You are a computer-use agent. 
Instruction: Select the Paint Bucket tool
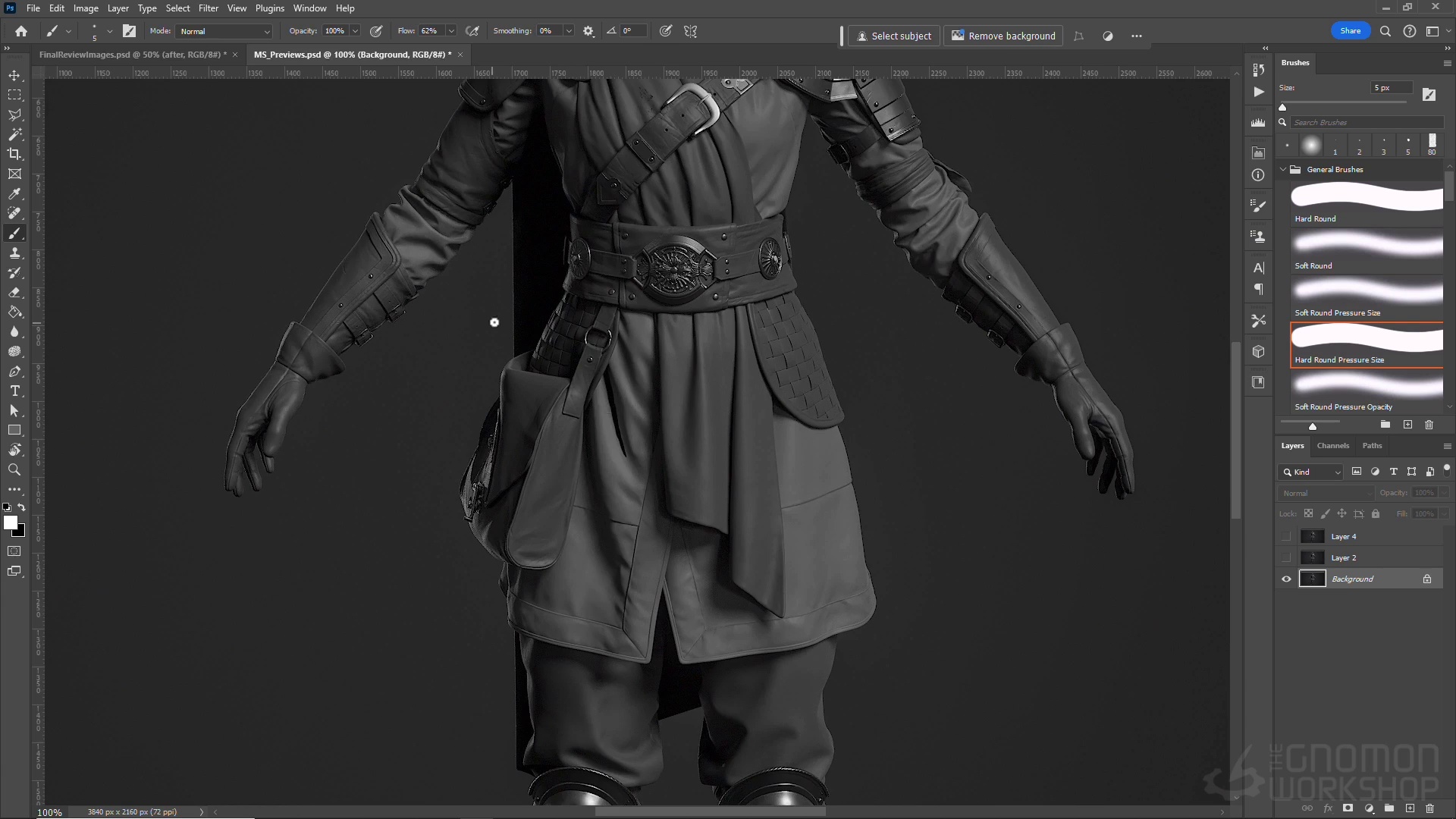tap(14, 312)
